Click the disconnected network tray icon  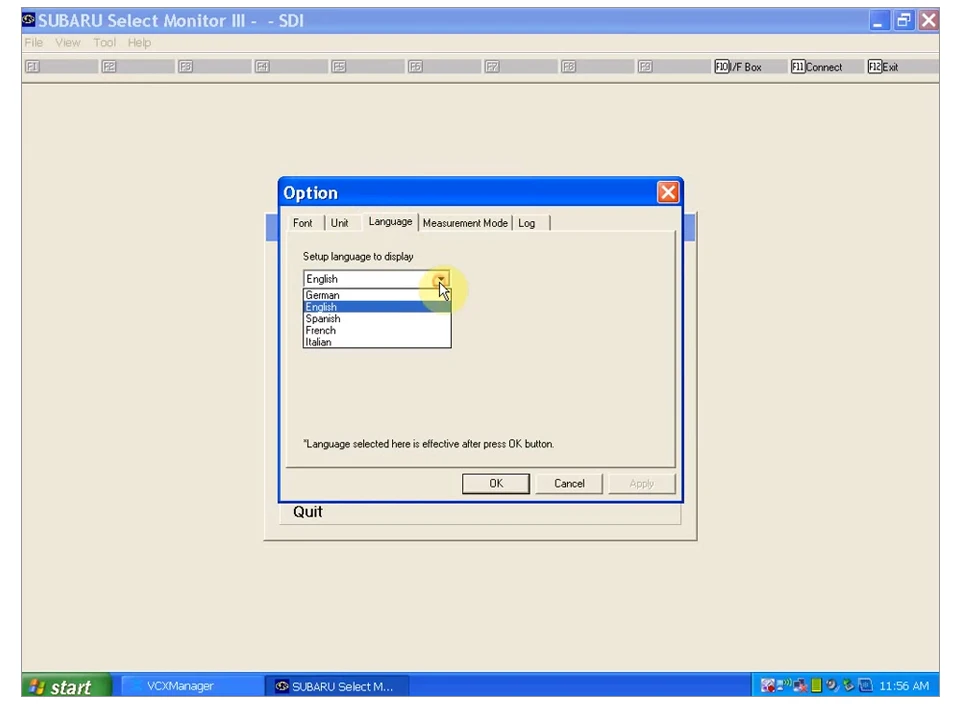pos(800,685)
